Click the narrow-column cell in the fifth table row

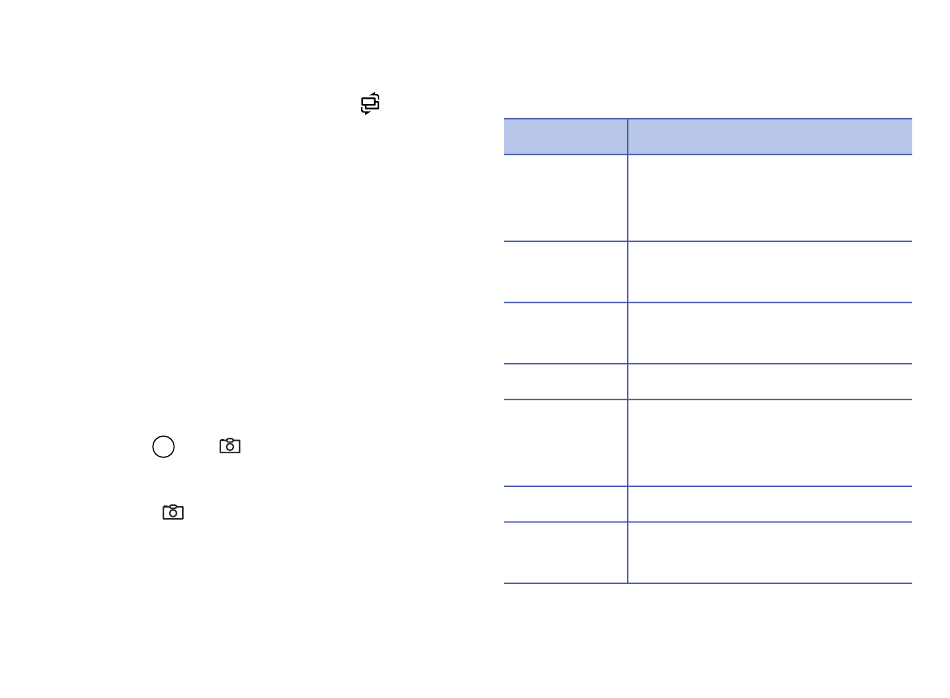tap(565, 443)
